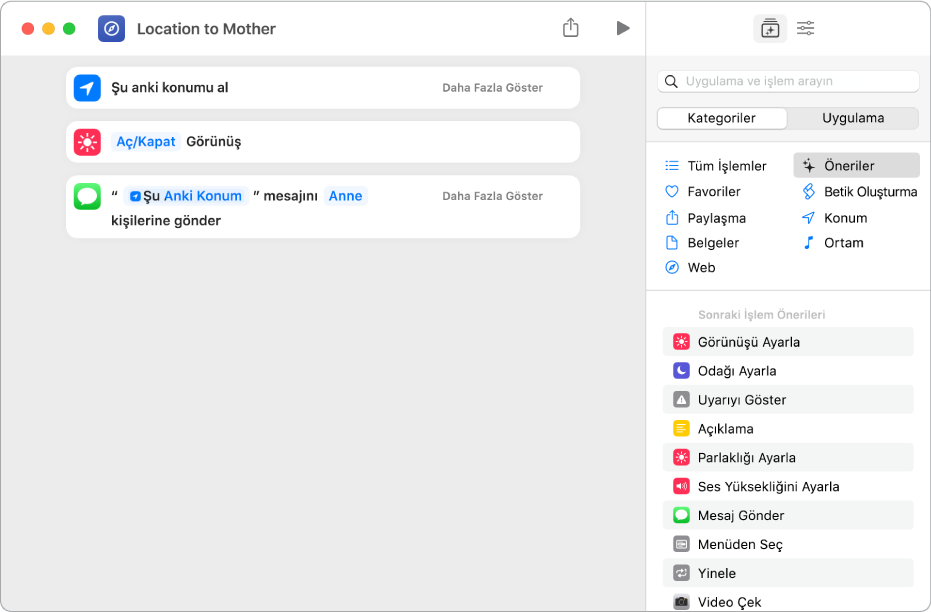Add the Mesaj Gönder suggested action

coord(741,516)
